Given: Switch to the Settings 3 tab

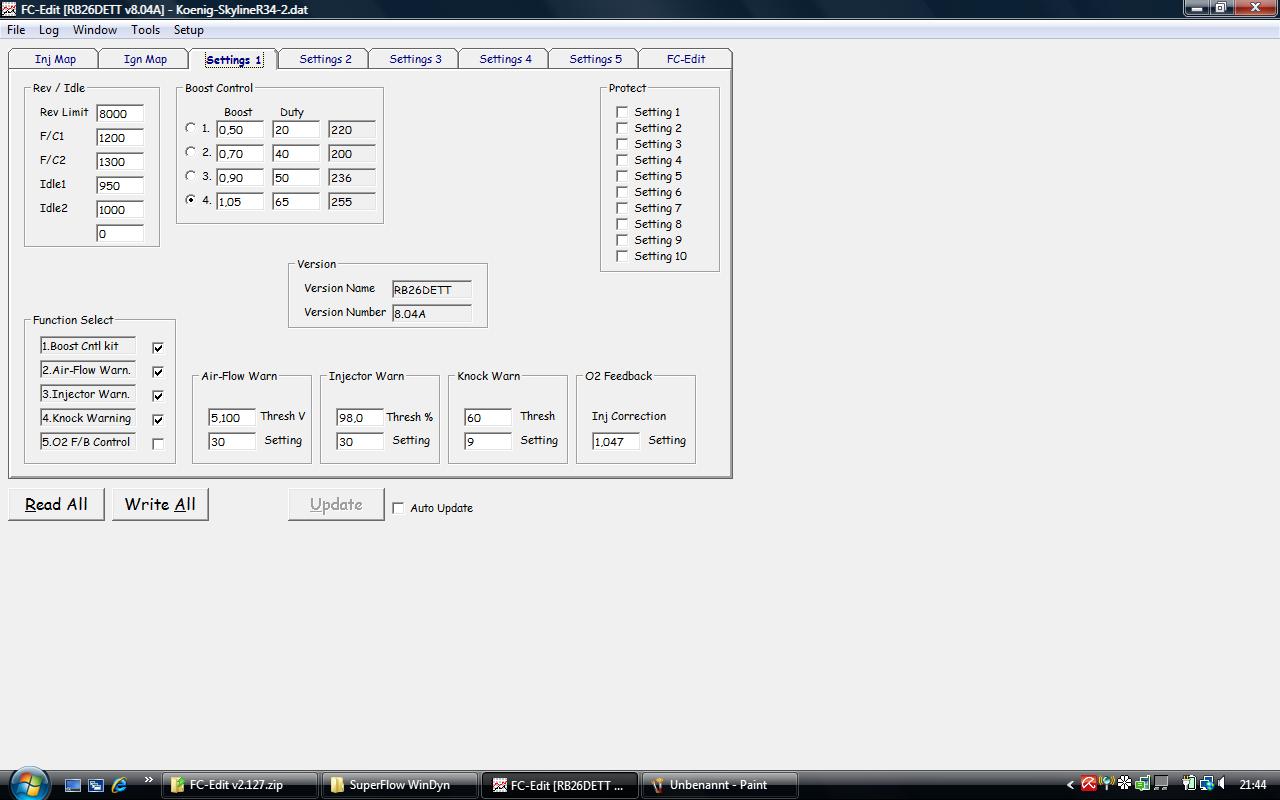Looking at the screenshot, I should click(x=415, y=59).
